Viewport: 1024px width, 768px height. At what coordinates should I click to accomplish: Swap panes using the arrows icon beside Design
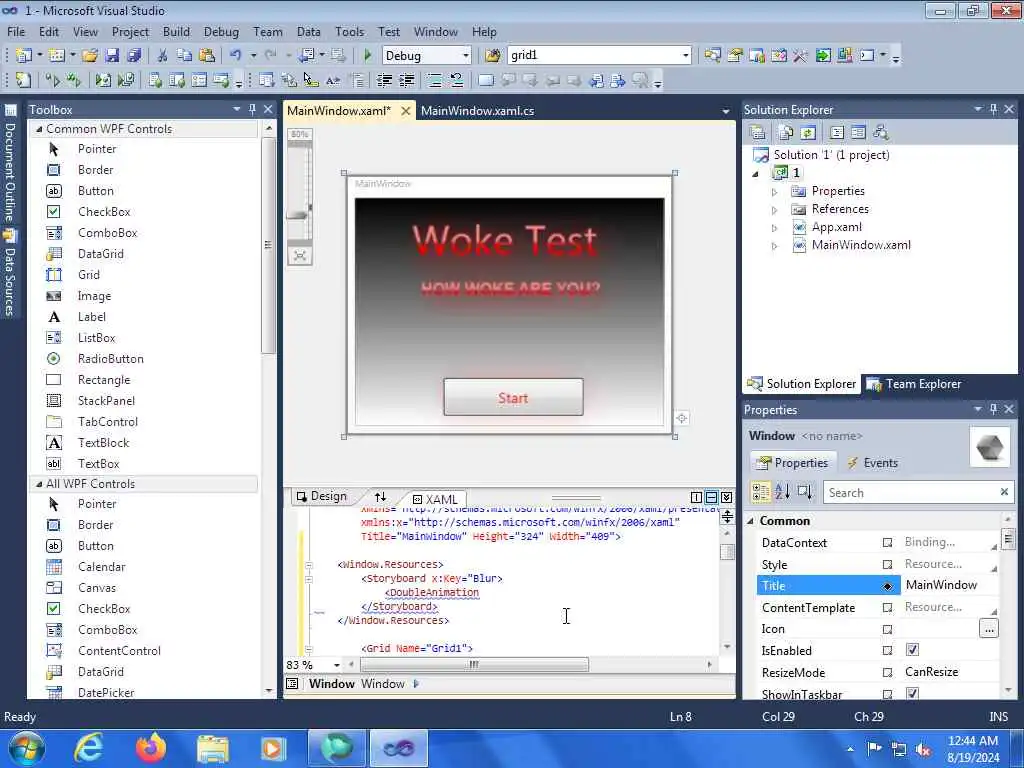(x=380, y=497)
